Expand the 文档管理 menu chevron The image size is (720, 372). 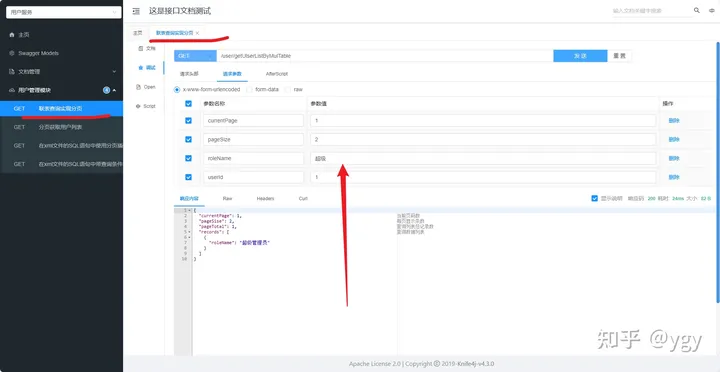pos(114,72)
